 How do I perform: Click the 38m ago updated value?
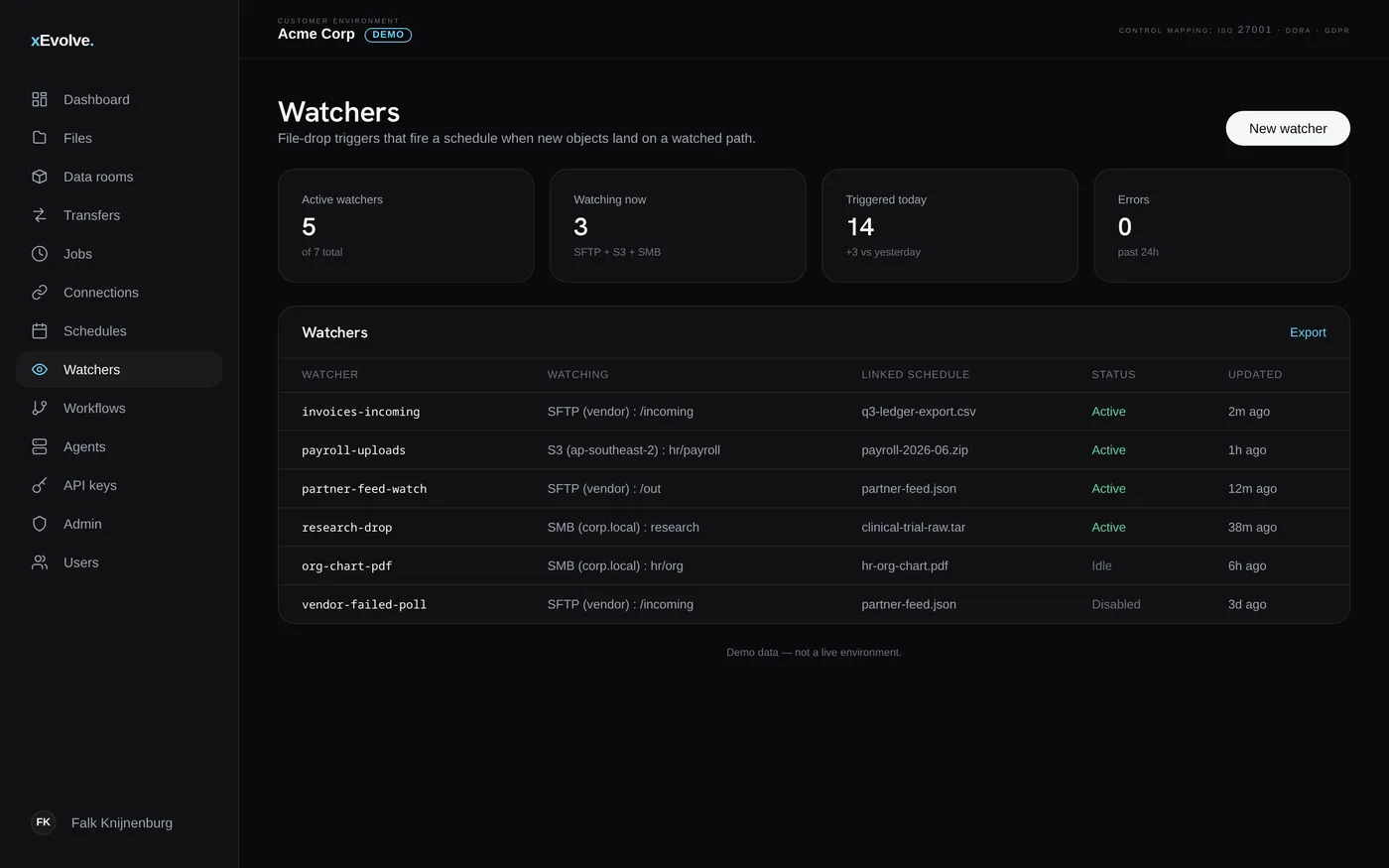(x=1252, y=528)
